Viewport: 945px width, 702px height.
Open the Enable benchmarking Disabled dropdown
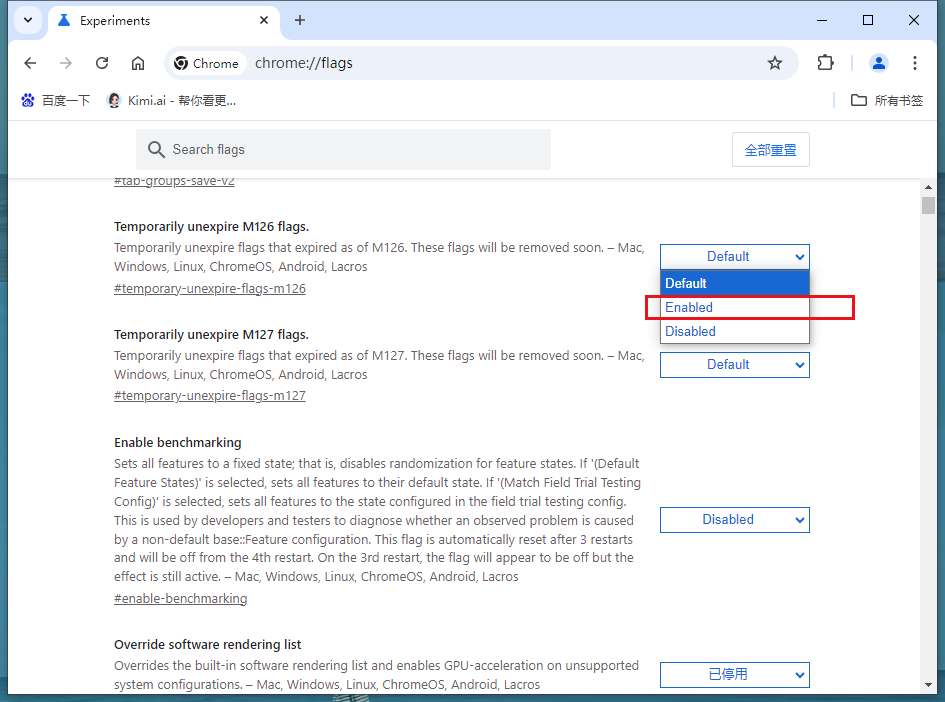(734, 520)
